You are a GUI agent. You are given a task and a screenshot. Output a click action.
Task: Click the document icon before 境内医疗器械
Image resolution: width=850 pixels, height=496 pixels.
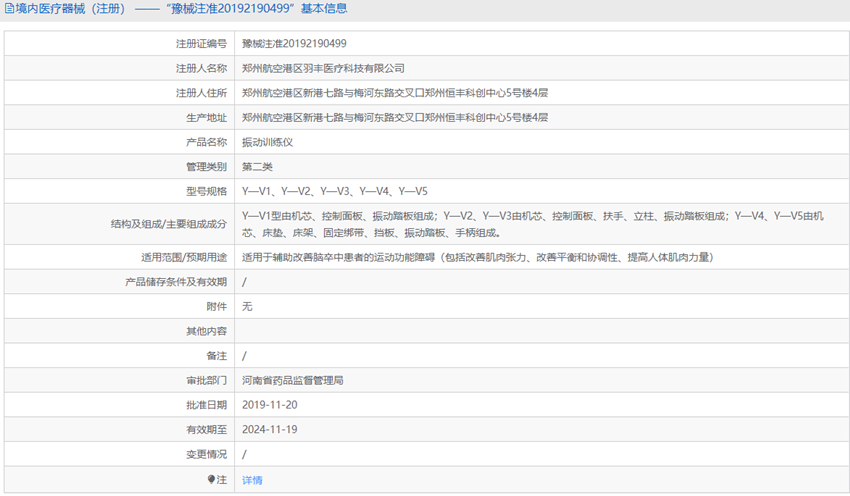[8, 9]
